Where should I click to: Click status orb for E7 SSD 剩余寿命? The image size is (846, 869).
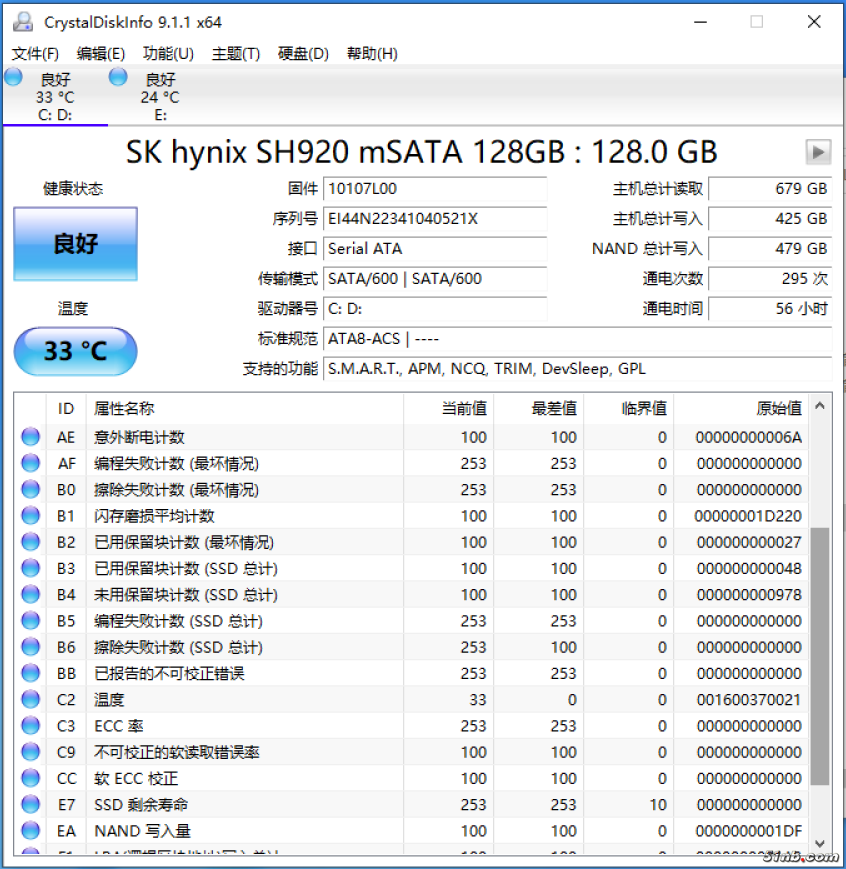click(x=31, y=805)
